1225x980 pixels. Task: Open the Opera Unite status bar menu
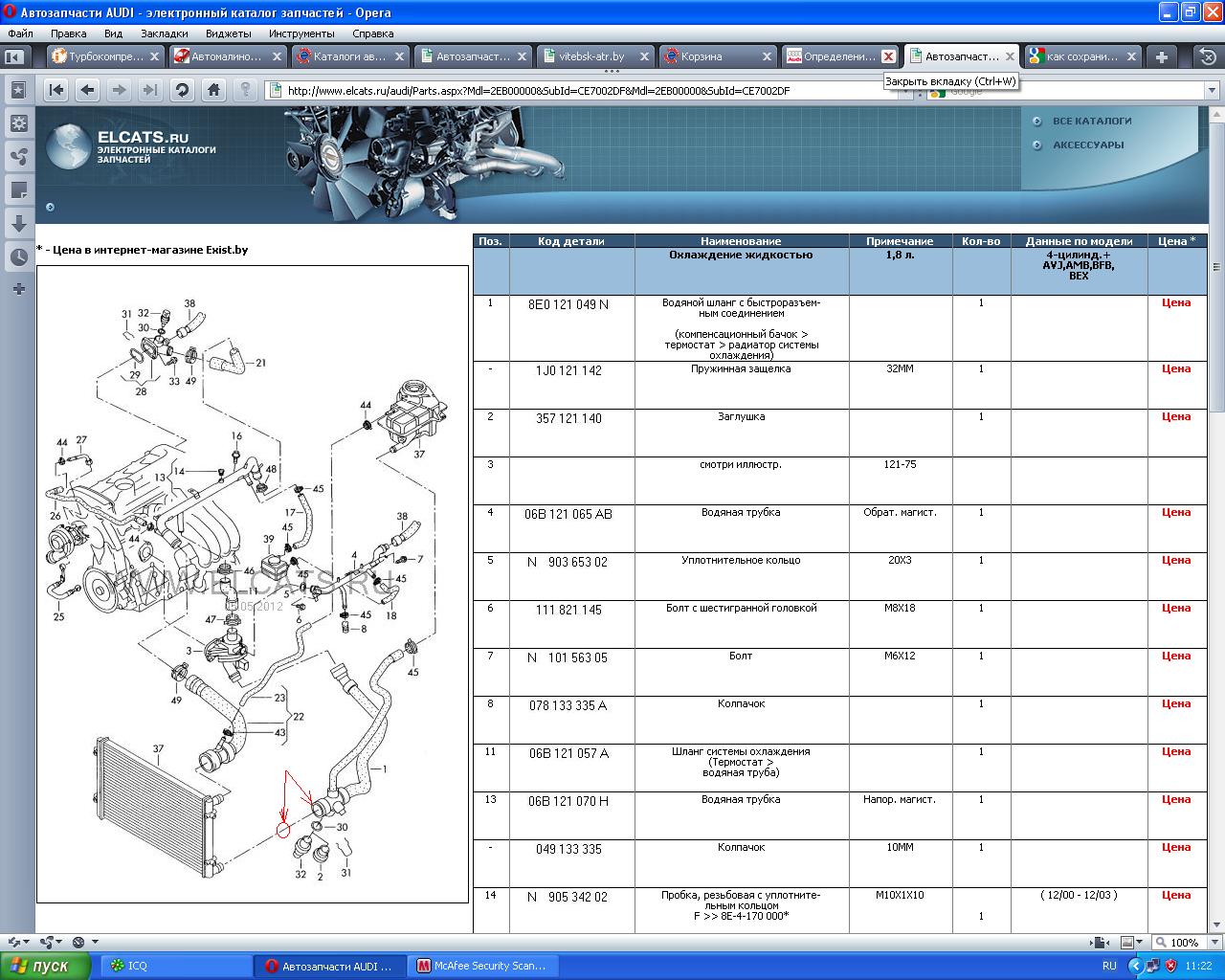coord(50,943)
